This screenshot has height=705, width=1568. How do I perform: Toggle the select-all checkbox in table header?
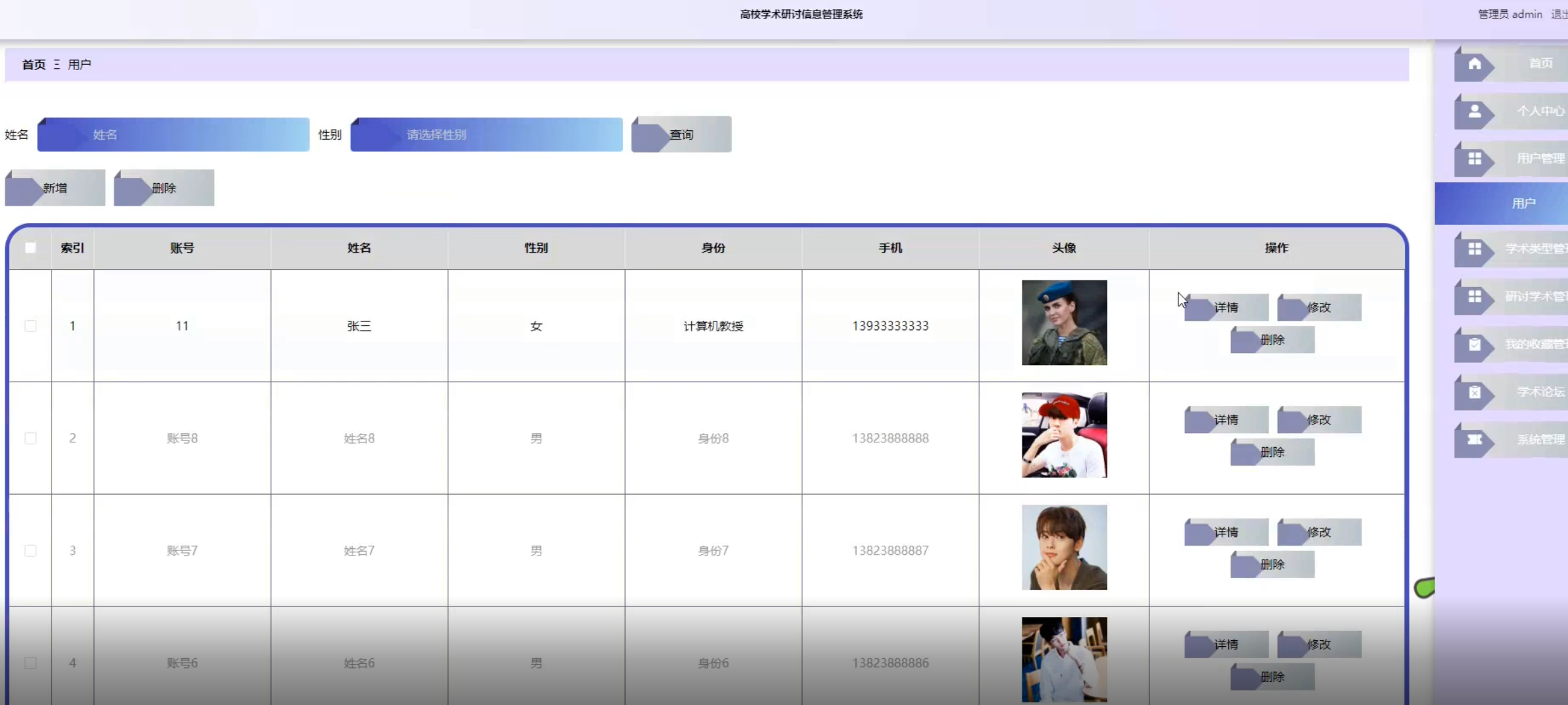[x=30, y=248]
